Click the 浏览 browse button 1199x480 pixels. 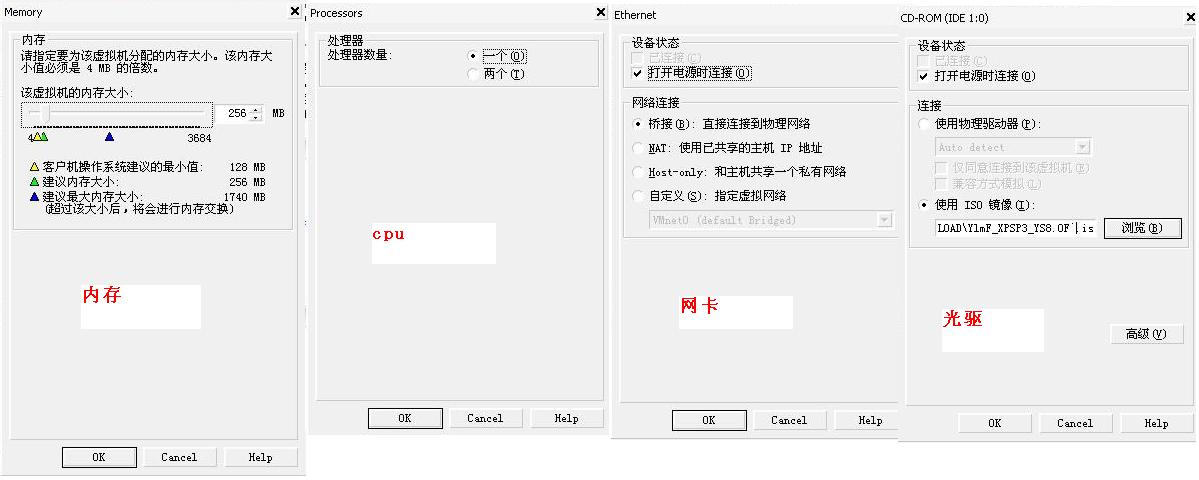coord(1142,228)
